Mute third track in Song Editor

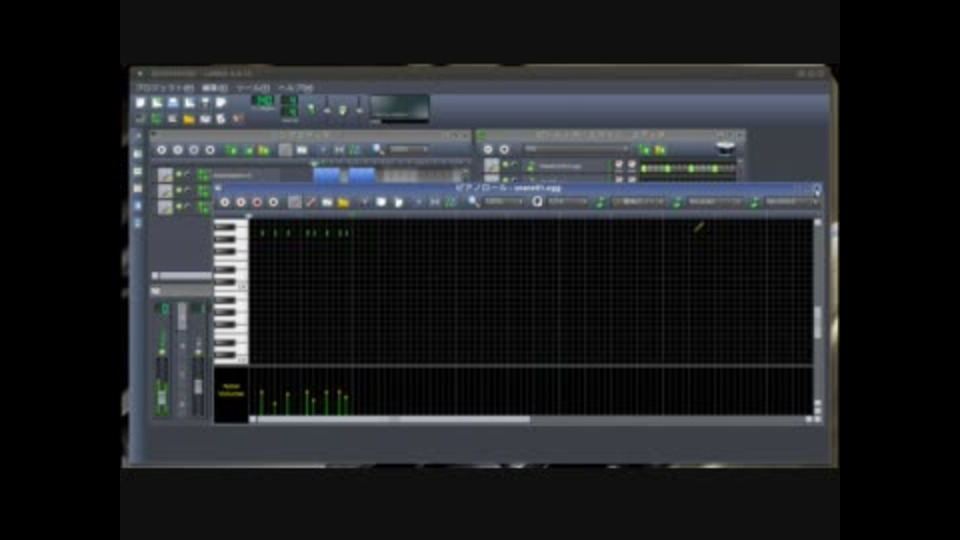pos(179,207)
